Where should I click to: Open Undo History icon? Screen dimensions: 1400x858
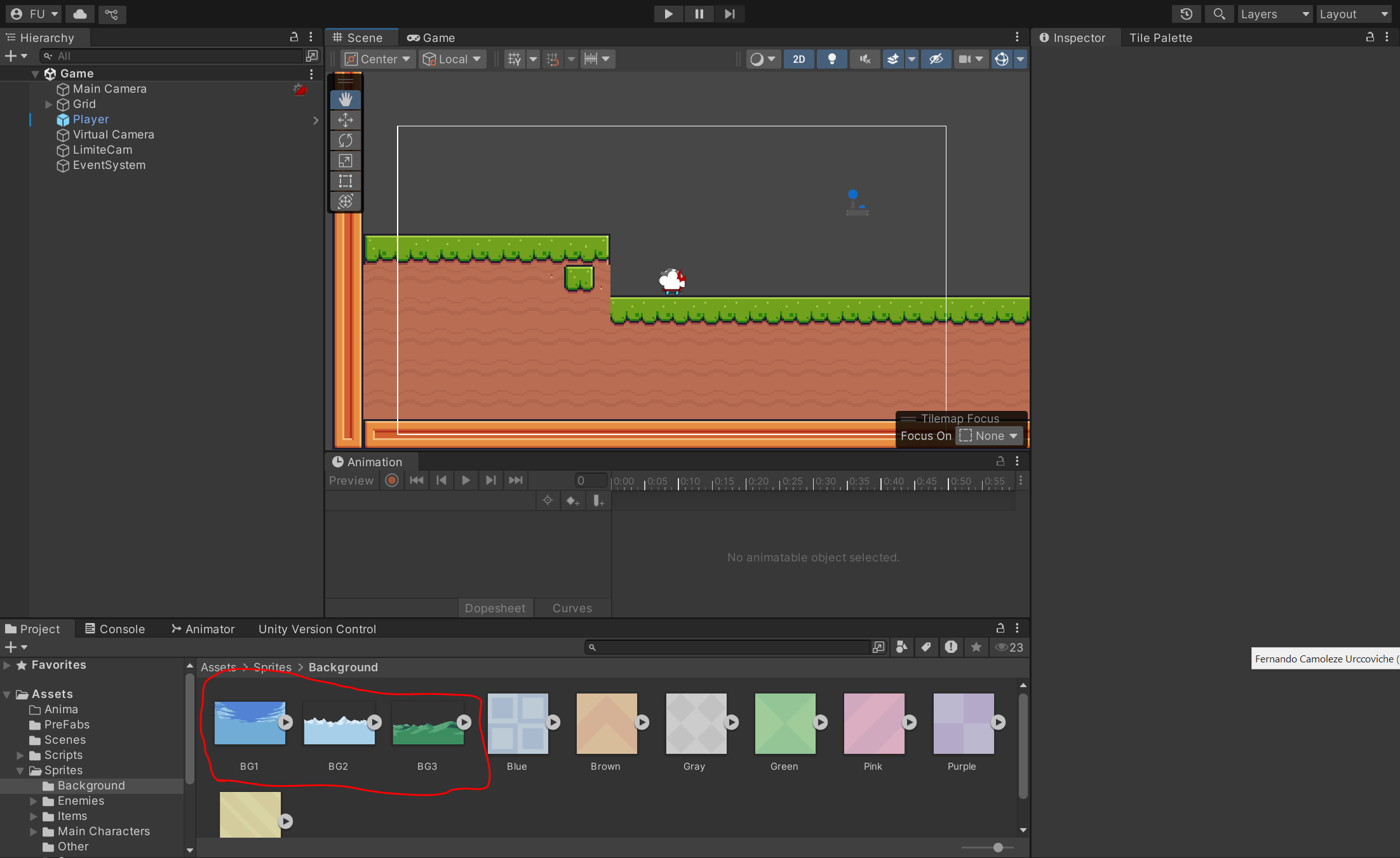(x=1186, y=14)
